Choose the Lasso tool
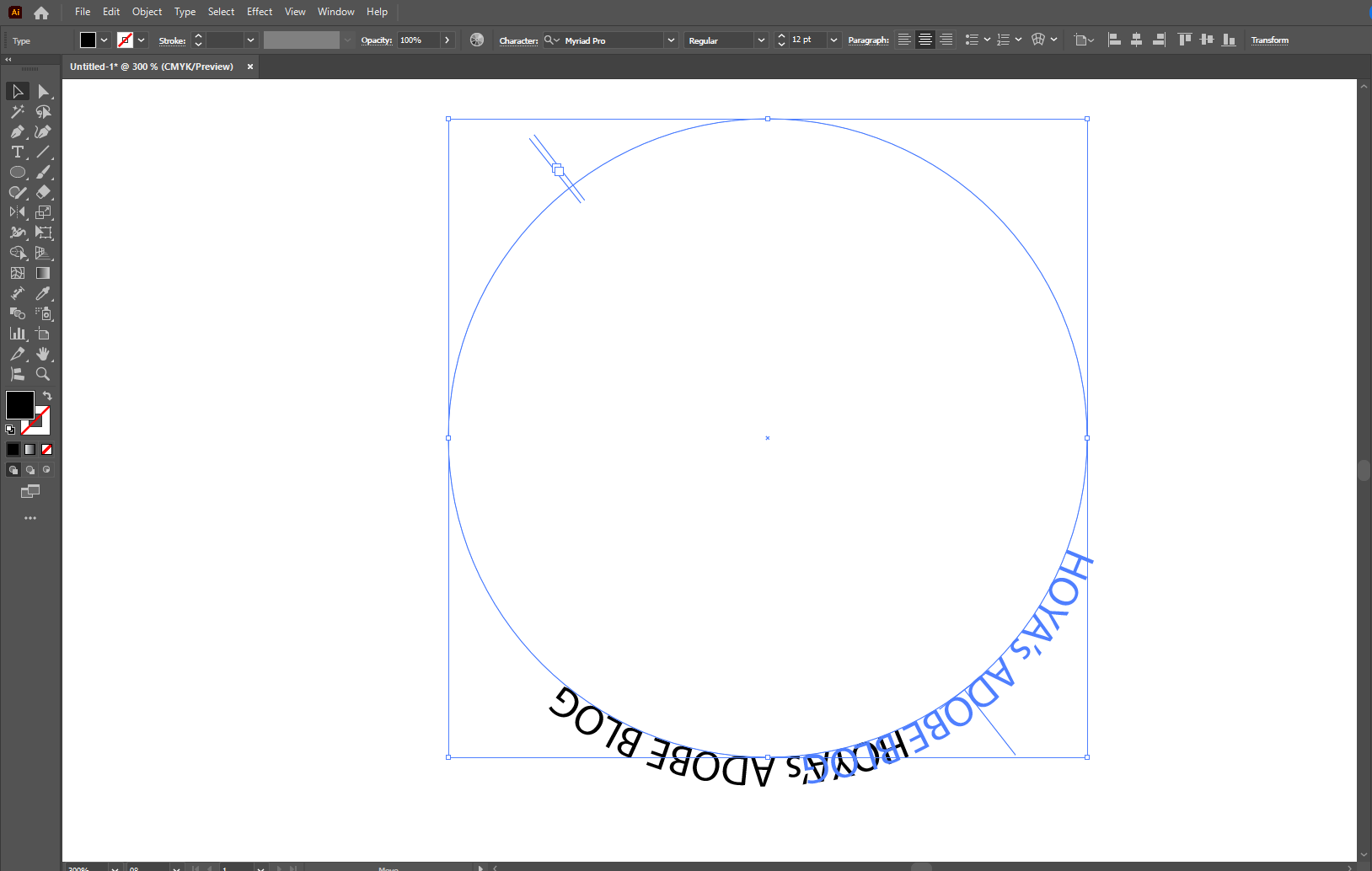The height and width of the screenshot is (871, 1372). (43, 111)
